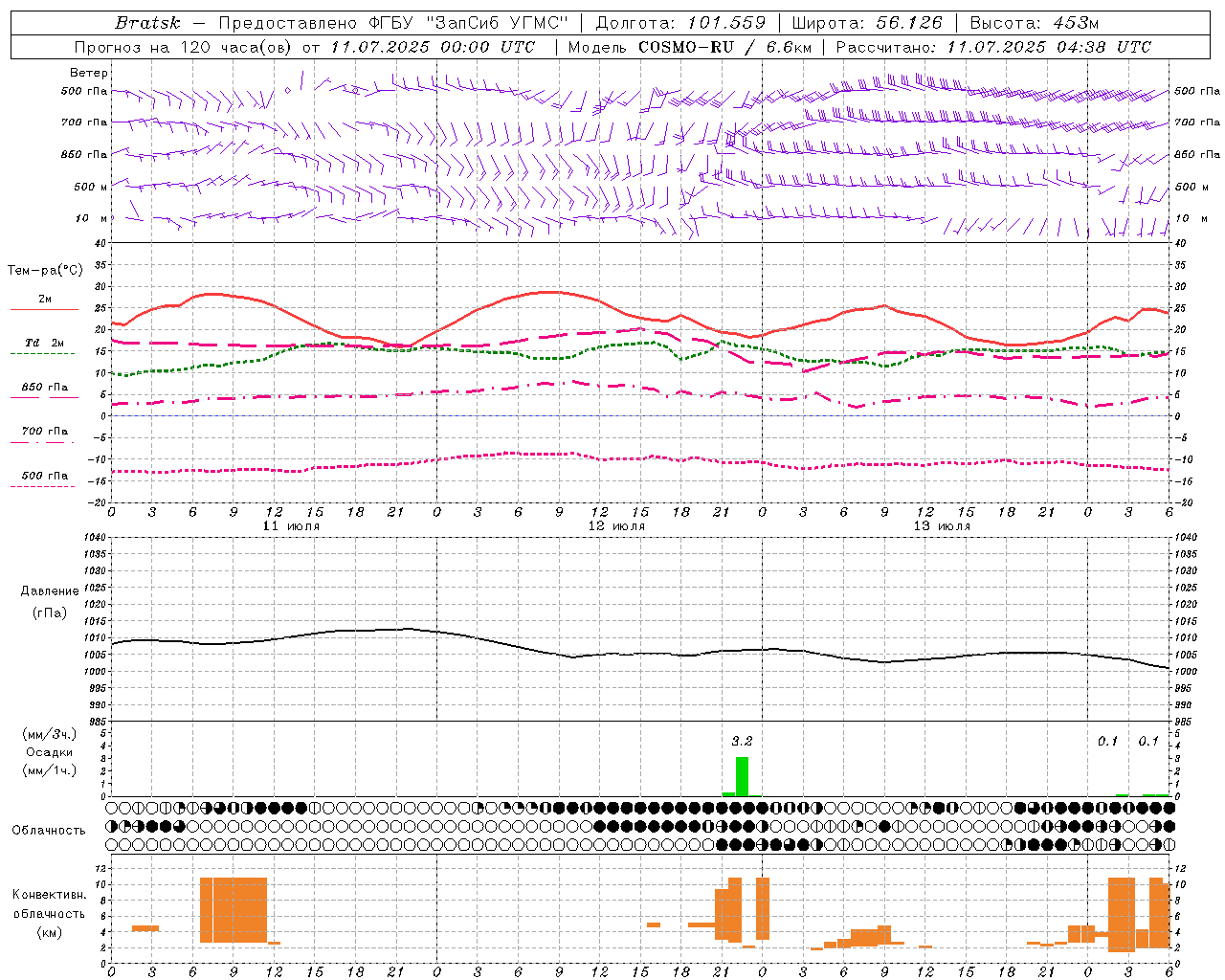Click the large orange convective bar on 11 июля
This screenshot has height=980, width=1225.
tap(234, 910)
